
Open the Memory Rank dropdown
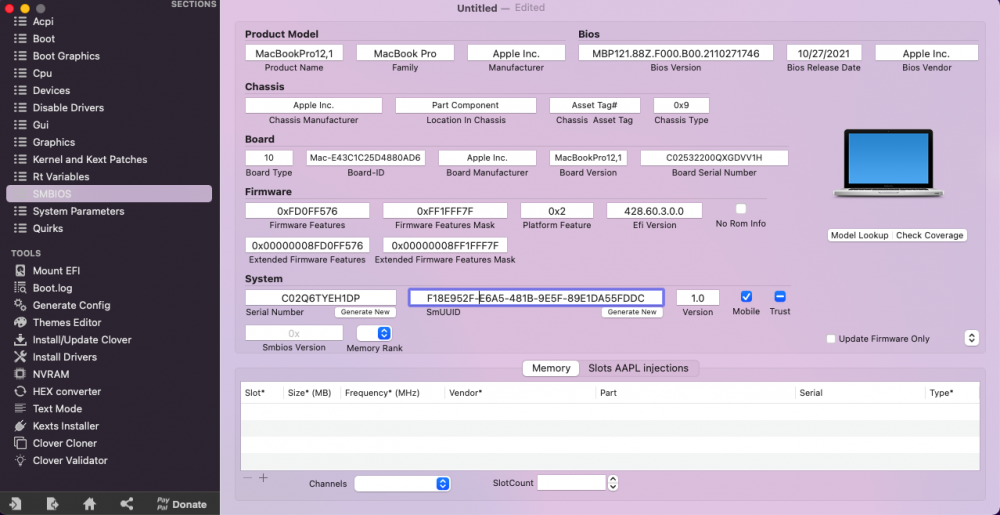click(374, 333)
